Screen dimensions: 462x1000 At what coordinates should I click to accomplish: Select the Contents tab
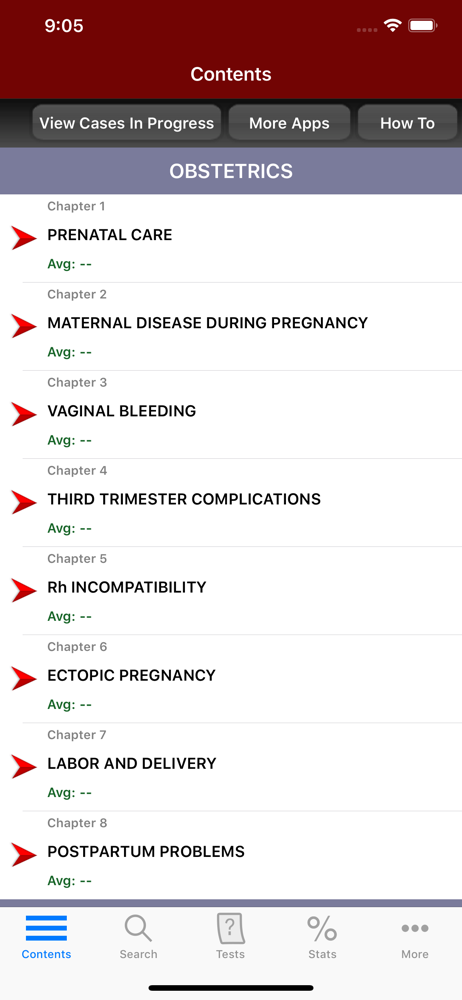click(x=46, y=936)
